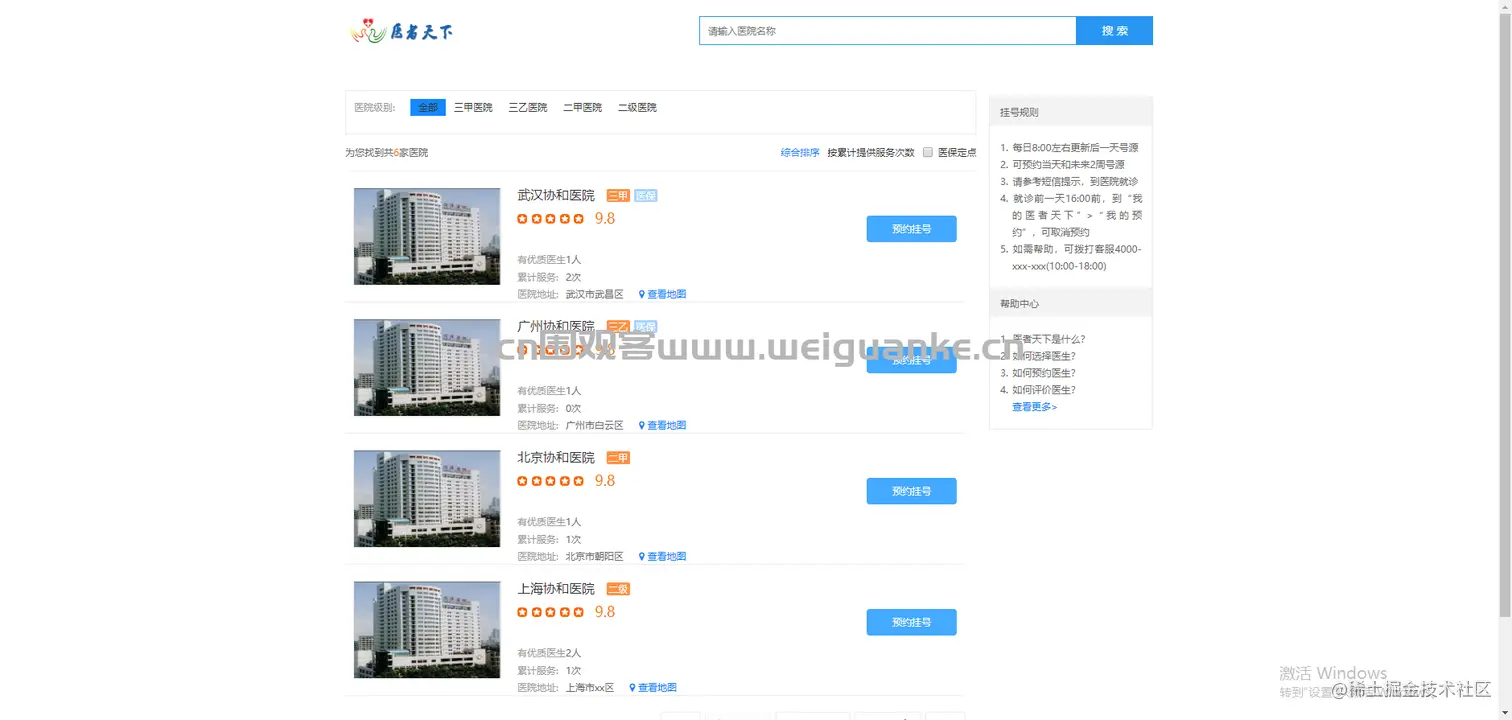Click the 搜索 search button
Viewport: 1512px width, 720px height.
[1114, 31]
